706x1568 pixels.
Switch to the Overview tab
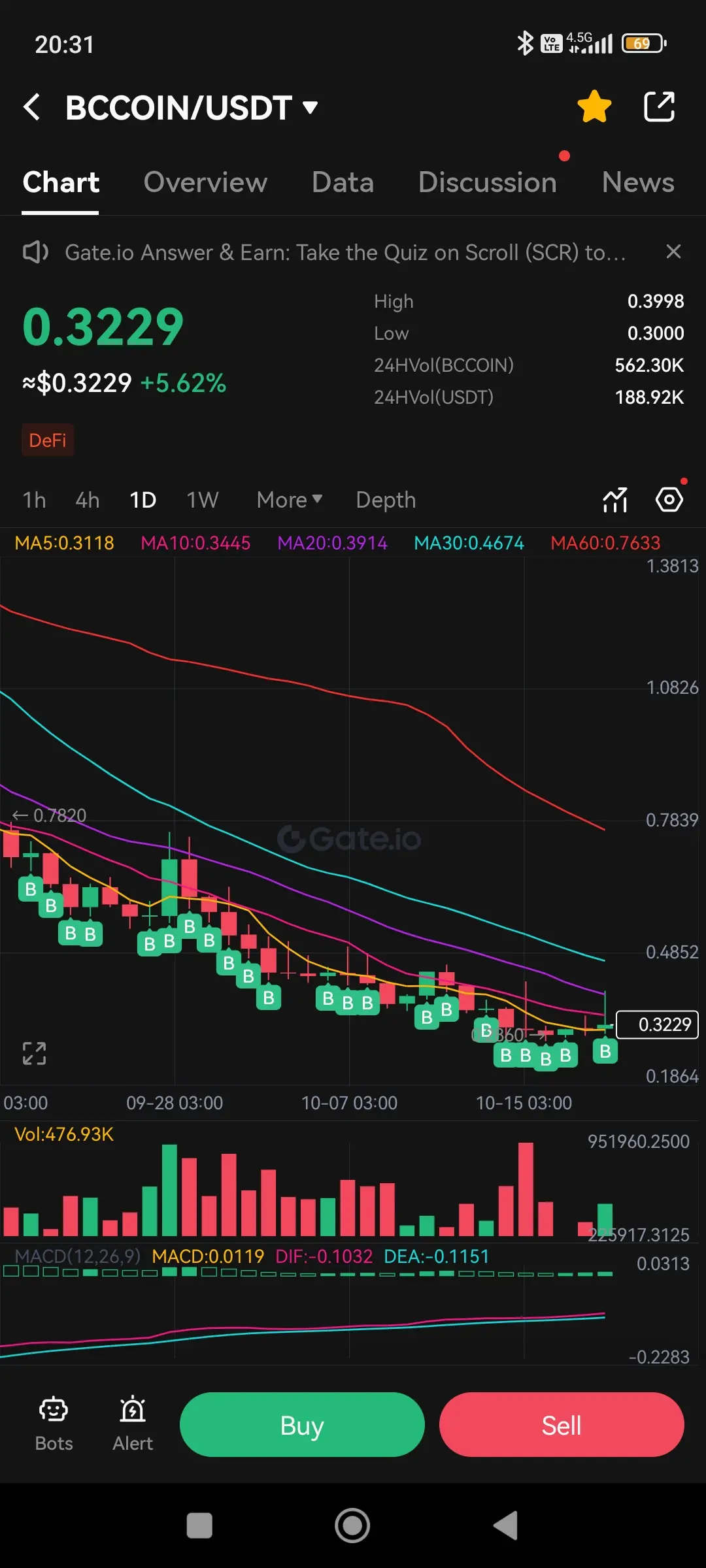205,182
